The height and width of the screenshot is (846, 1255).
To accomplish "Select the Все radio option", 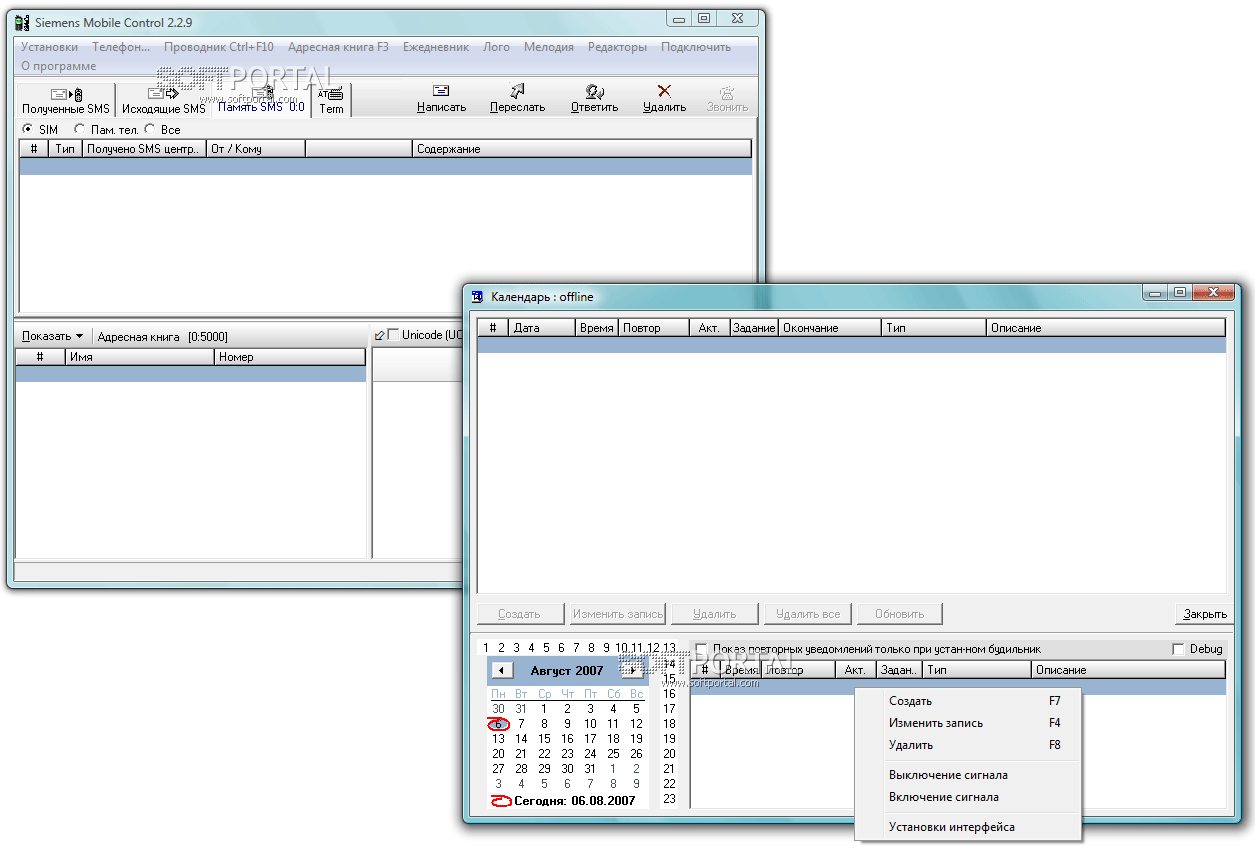I will click(150, 130).
